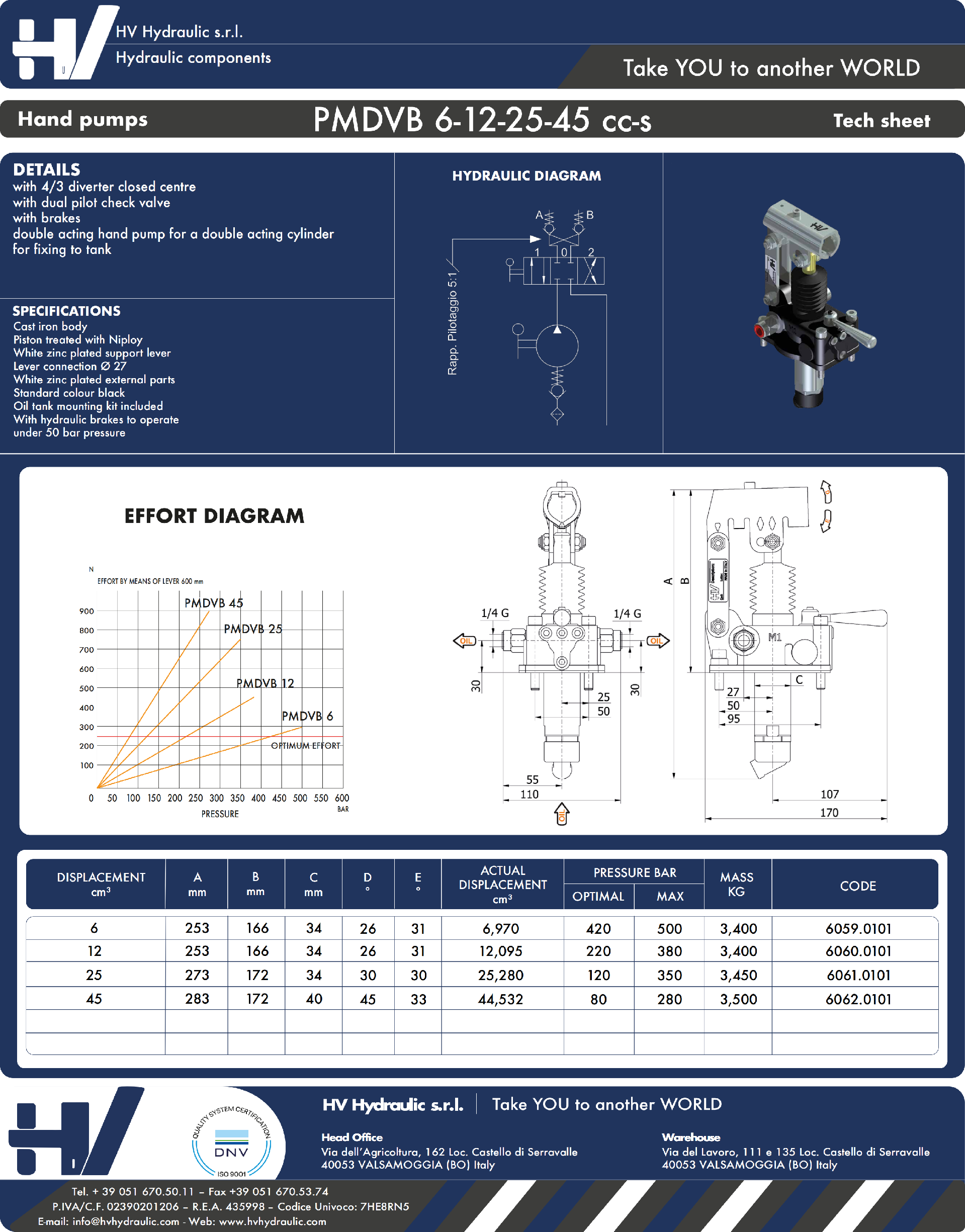
Task: Click the 'PRESSURE BAR' column header
Action: (635, 872)
